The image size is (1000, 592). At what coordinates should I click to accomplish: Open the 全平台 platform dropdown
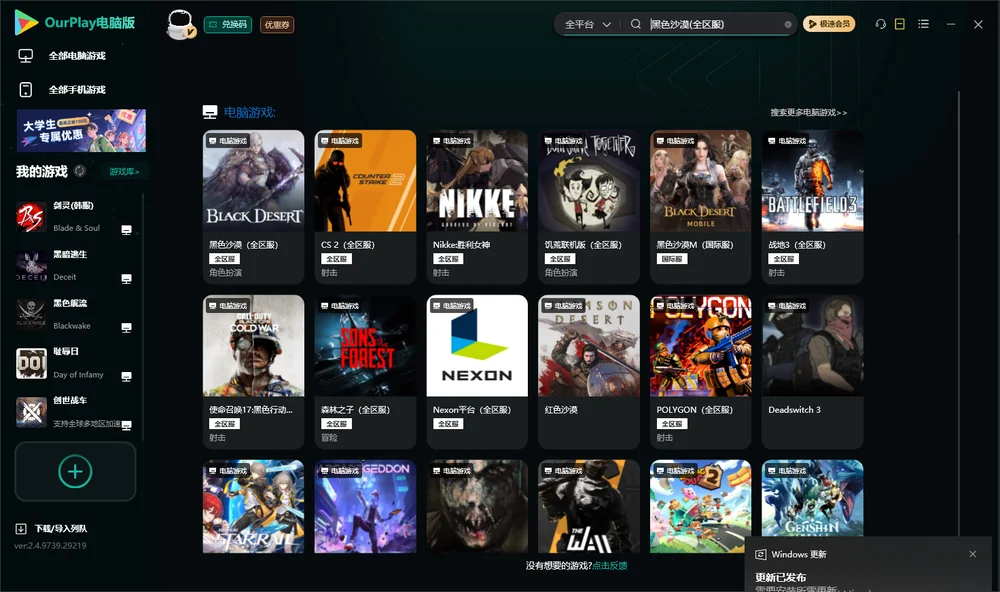tap(587, 24)
